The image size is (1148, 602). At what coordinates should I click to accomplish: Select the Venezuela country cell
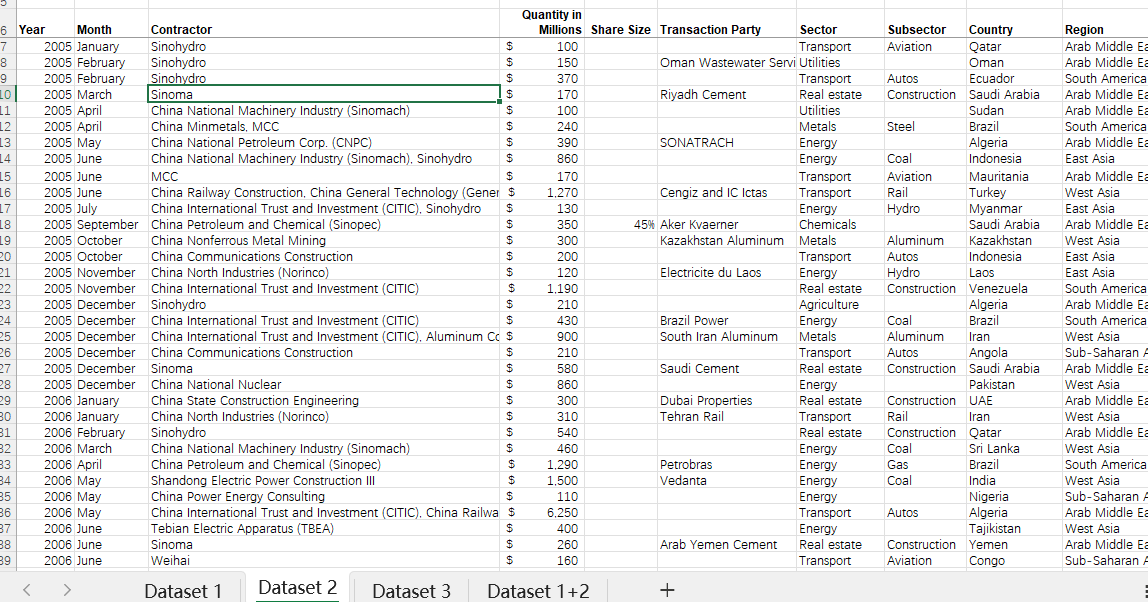click(x=1015, y=289)
